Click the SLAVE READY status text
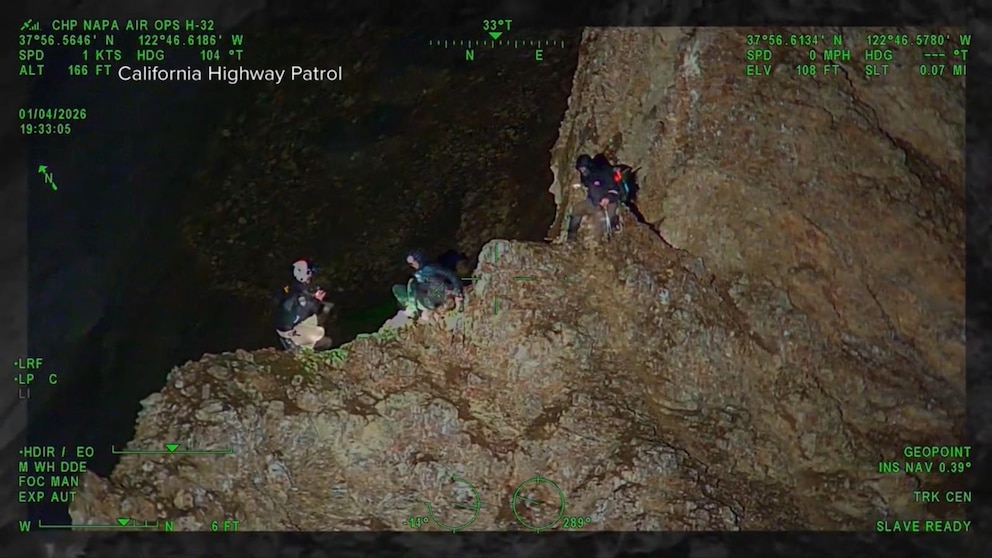Image resolution: width=992 pixels, height=558 pixels. pyautogui.click(x=923, y=526)
